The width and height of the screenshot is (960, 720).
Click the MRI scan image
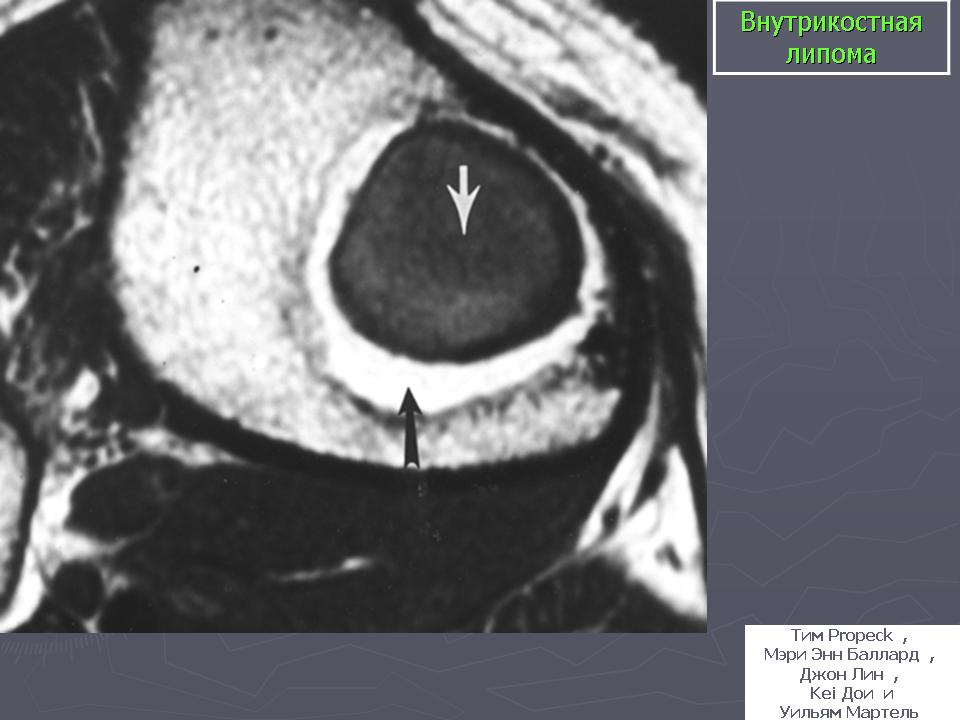353,316
